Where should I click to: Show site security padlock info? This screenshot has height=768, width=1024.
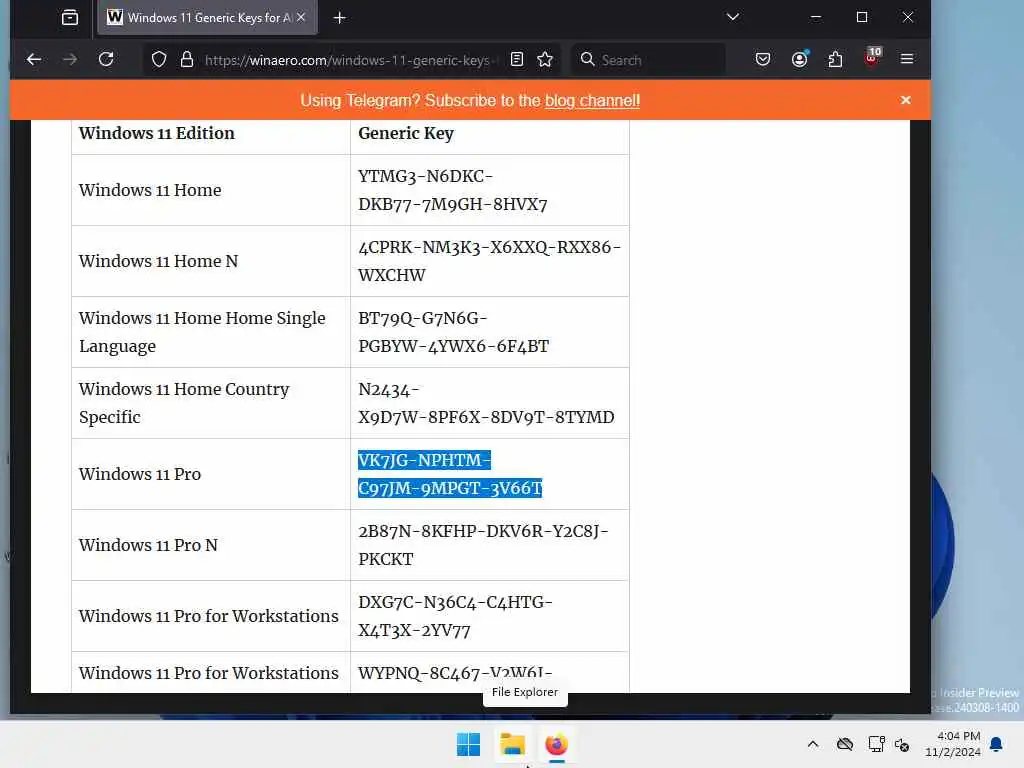(x=187, y=59)
